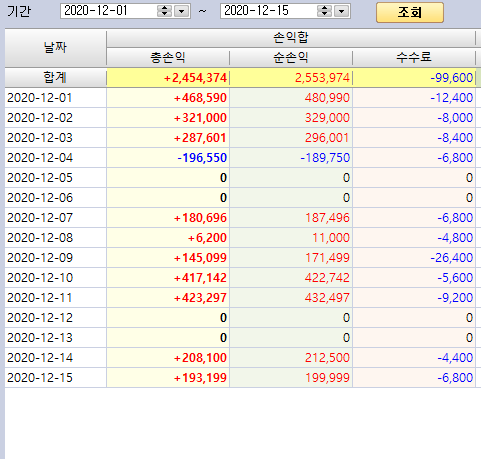
Task: Sort by the 날짜 column header
Action: tap(56, 47)
